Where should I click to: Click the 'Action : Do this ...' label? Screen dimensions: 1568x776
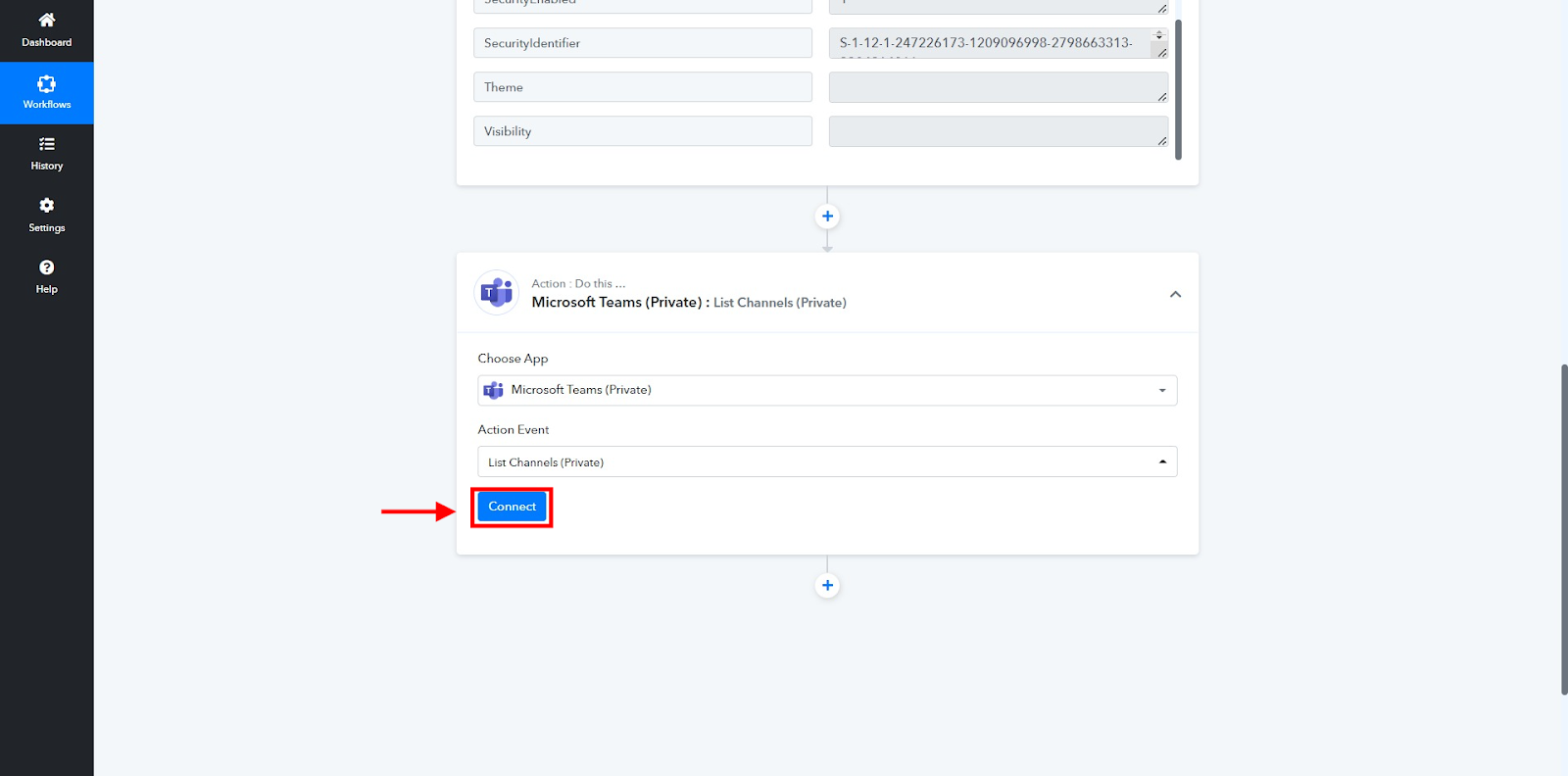coord(578,284)
